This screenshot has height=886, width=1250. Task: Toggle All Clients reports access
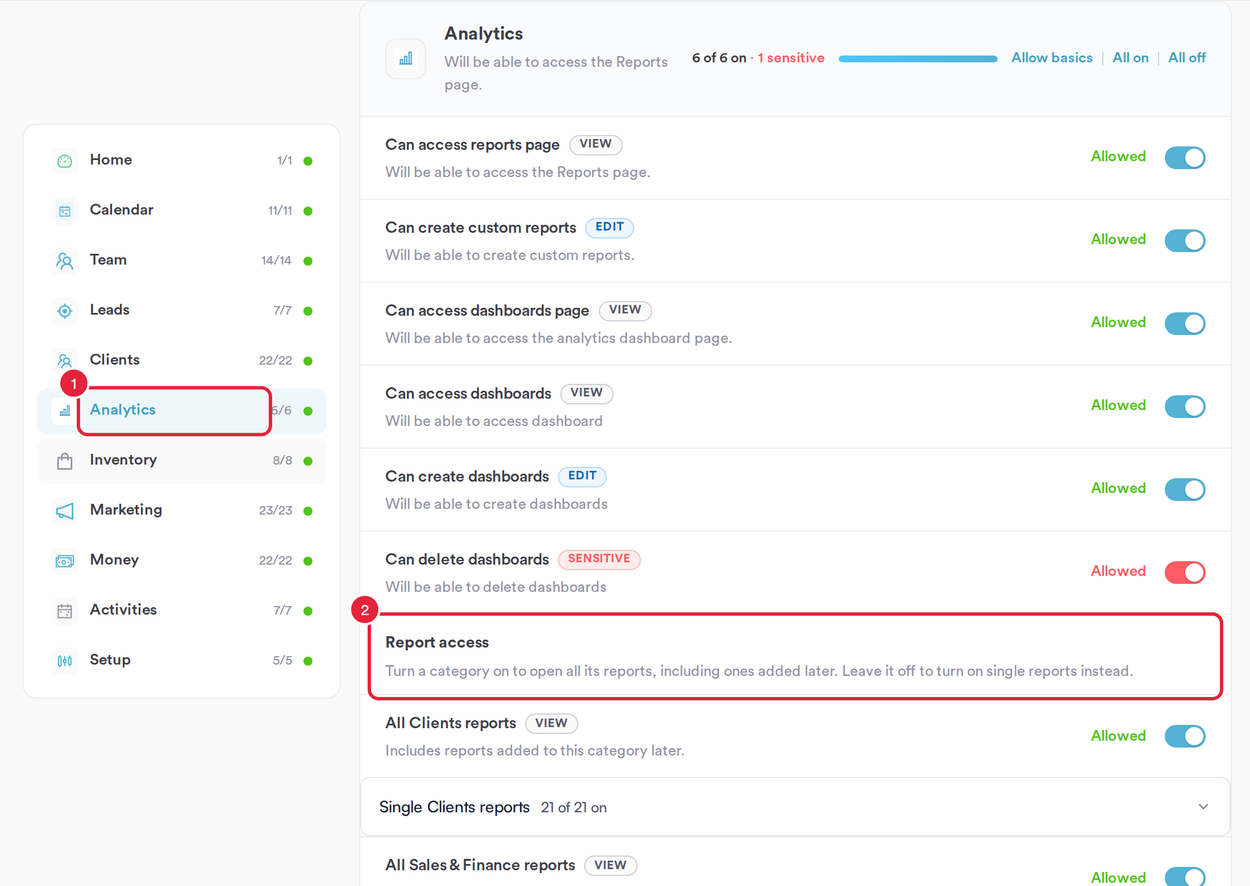pos(1185,737)
